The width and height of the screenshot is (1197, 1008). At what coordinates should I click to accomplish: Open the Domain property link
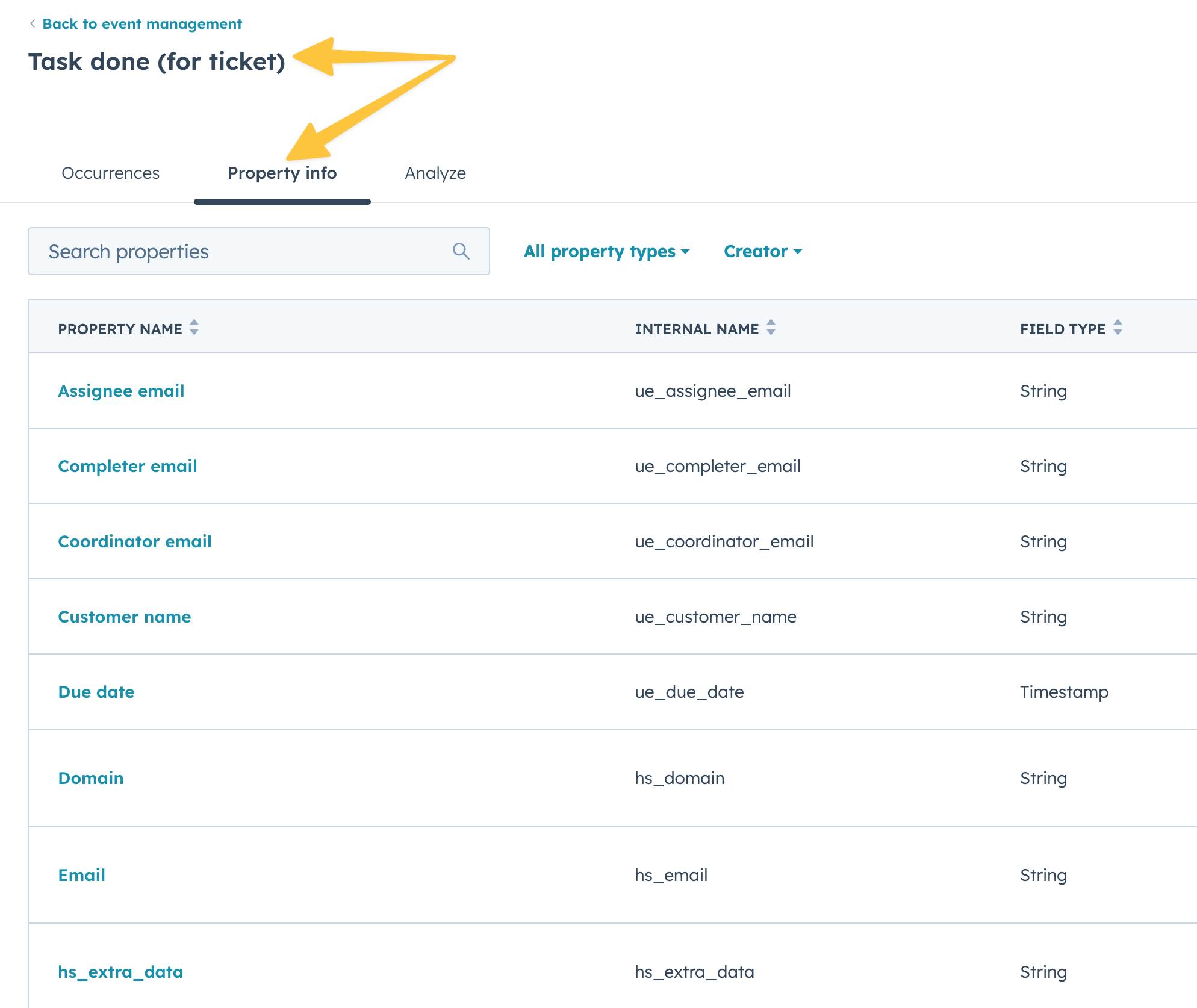point(90,778)
